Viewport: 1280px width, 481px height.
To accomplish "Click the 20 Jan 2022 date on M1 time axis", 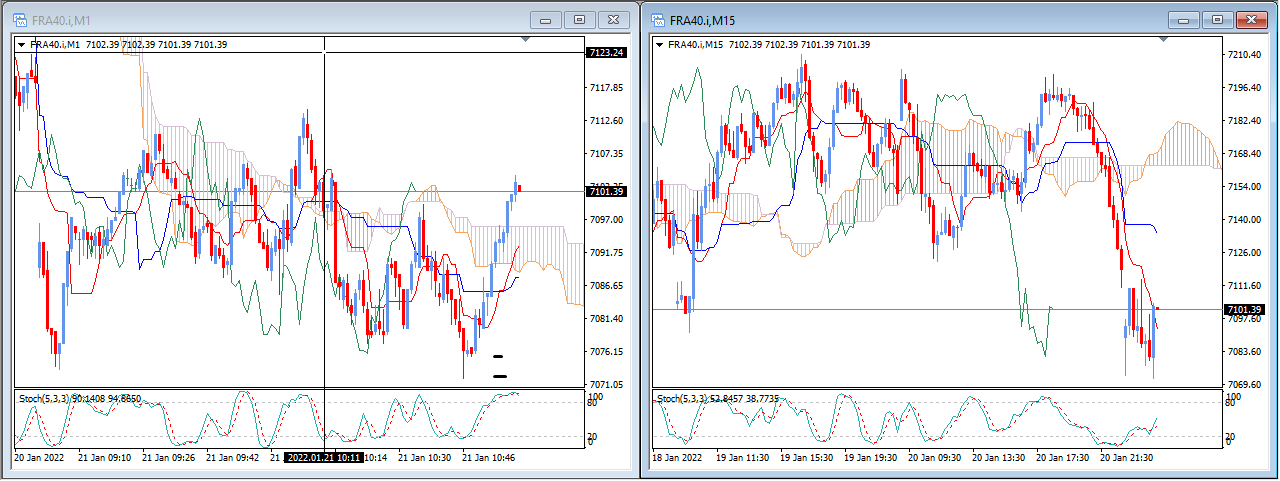I will 40,457.
